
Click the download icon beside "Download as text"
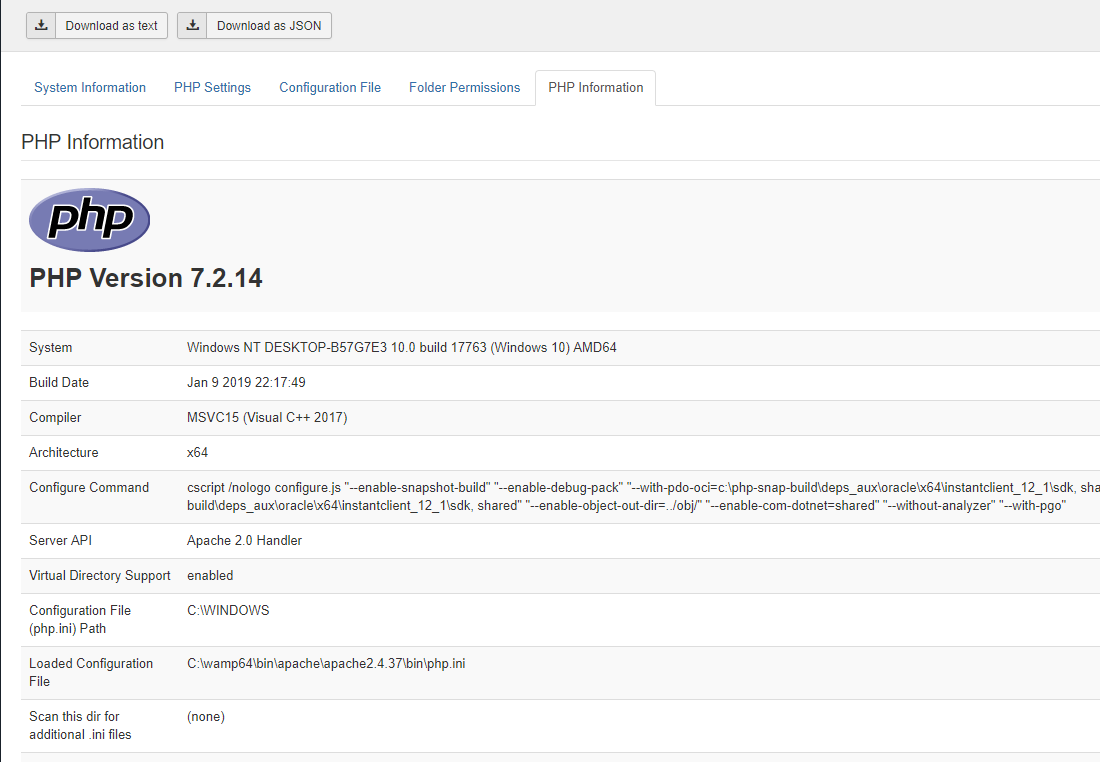(x=41, y=26)
